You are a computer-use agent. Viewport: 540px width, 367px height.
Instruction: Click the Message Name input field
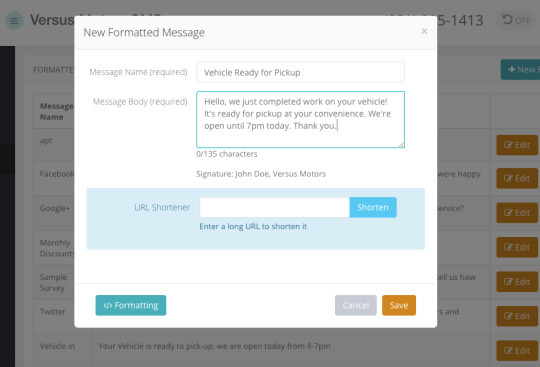pos(300,72)
